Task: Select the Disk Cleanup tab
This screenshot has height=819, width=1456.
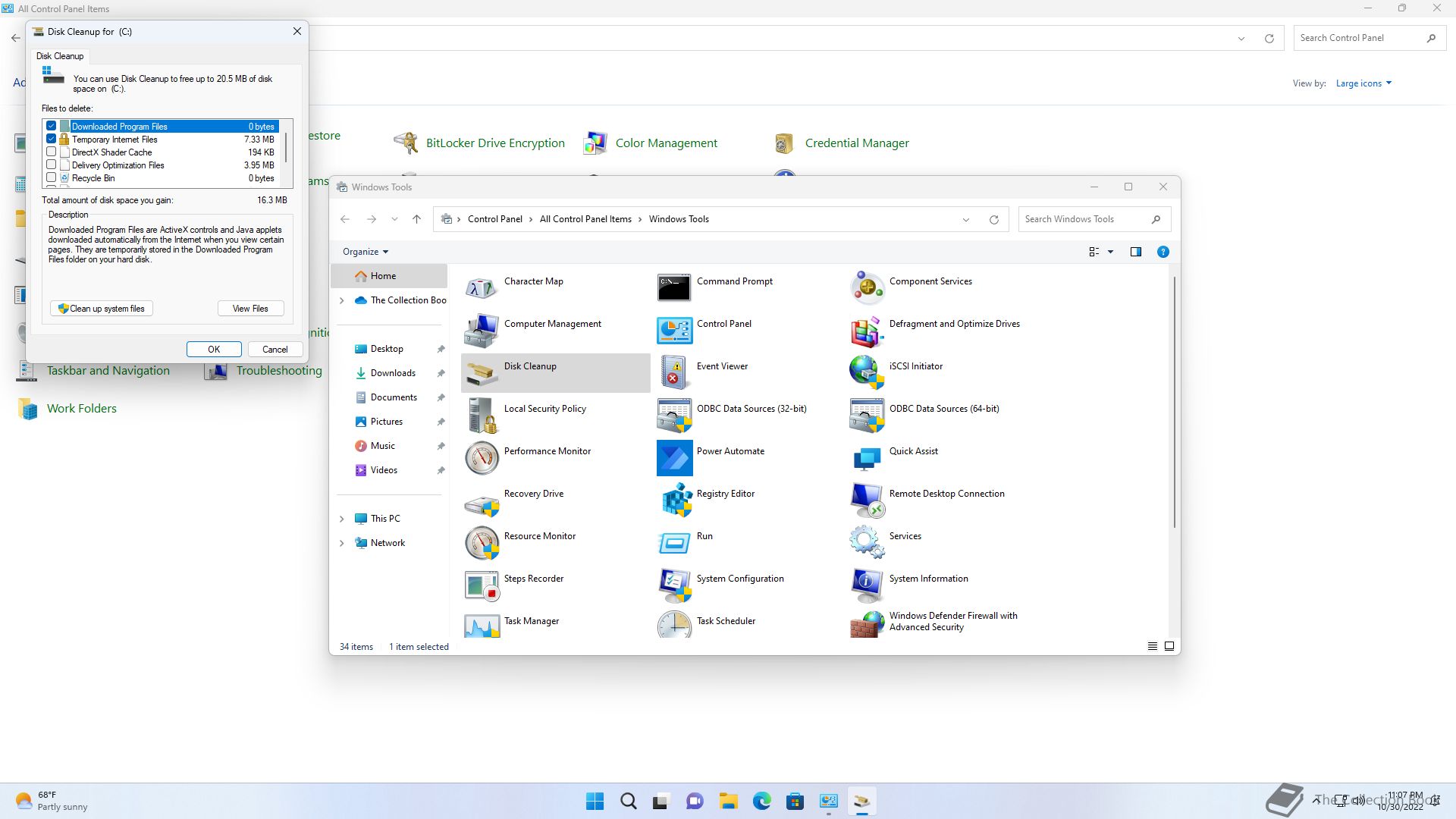Action: coord(60,56)
